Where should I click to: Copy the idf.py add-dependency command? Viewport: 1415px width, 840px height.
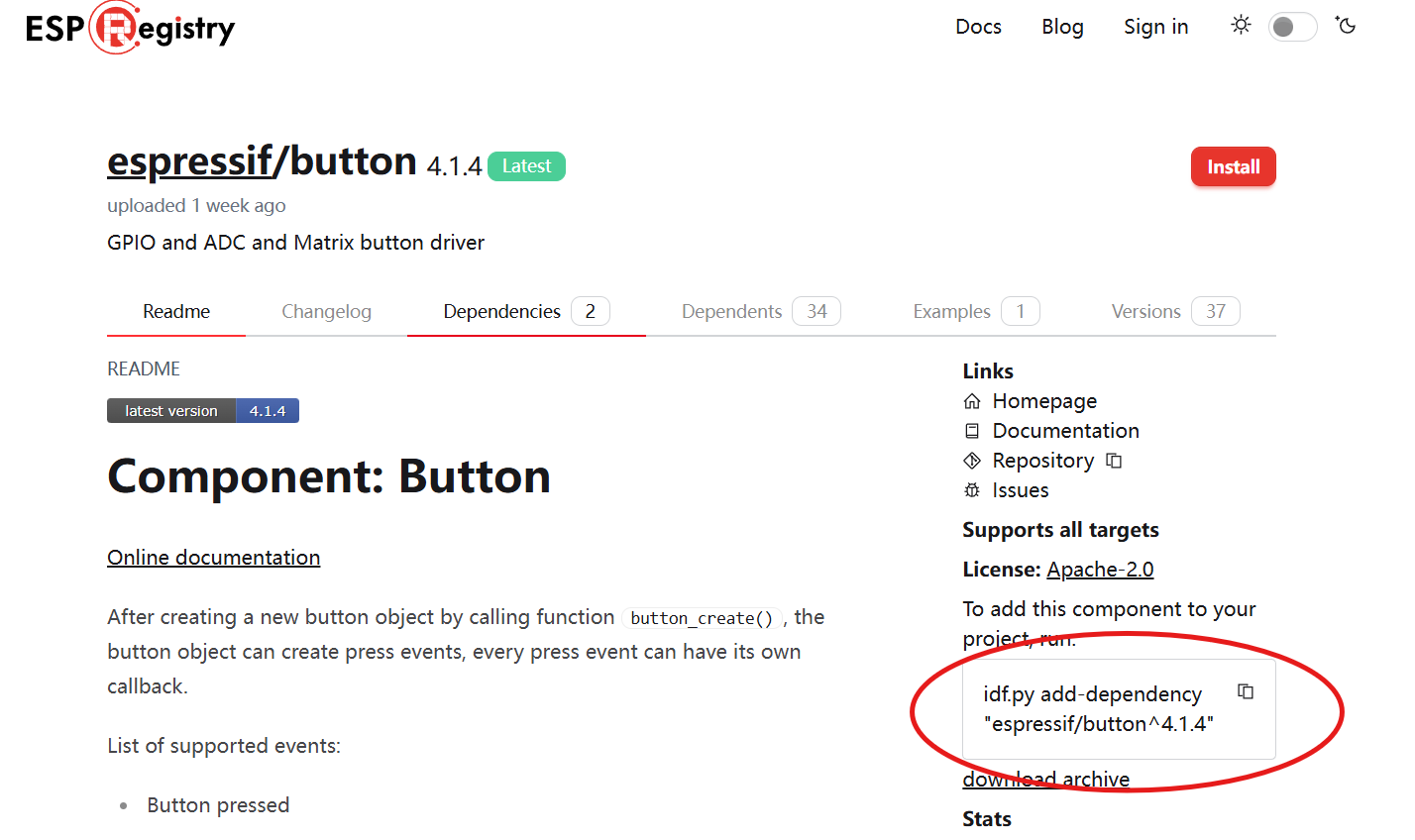point(1246,691)
